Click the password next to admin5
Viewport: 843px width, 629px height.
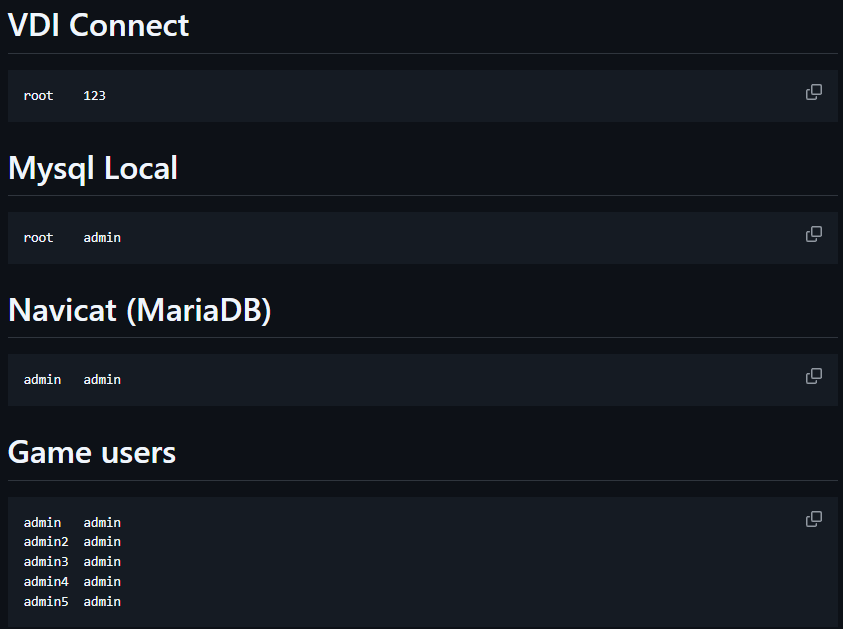point(102,602)
